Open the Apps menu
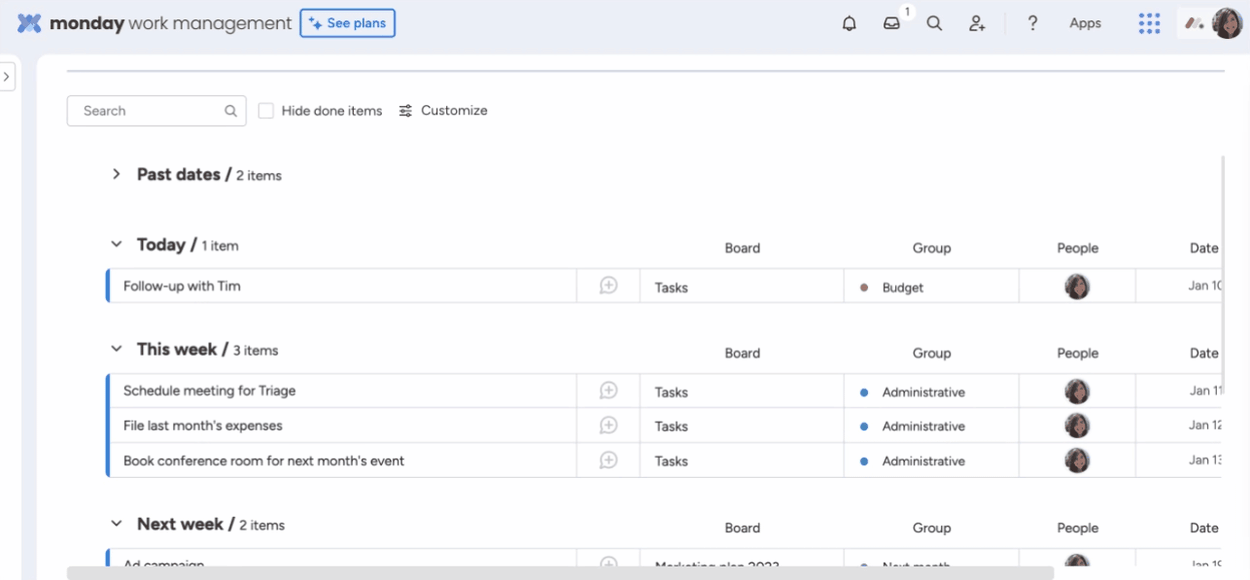This screenshot has height=580, width=1250. click(1085, 24)
